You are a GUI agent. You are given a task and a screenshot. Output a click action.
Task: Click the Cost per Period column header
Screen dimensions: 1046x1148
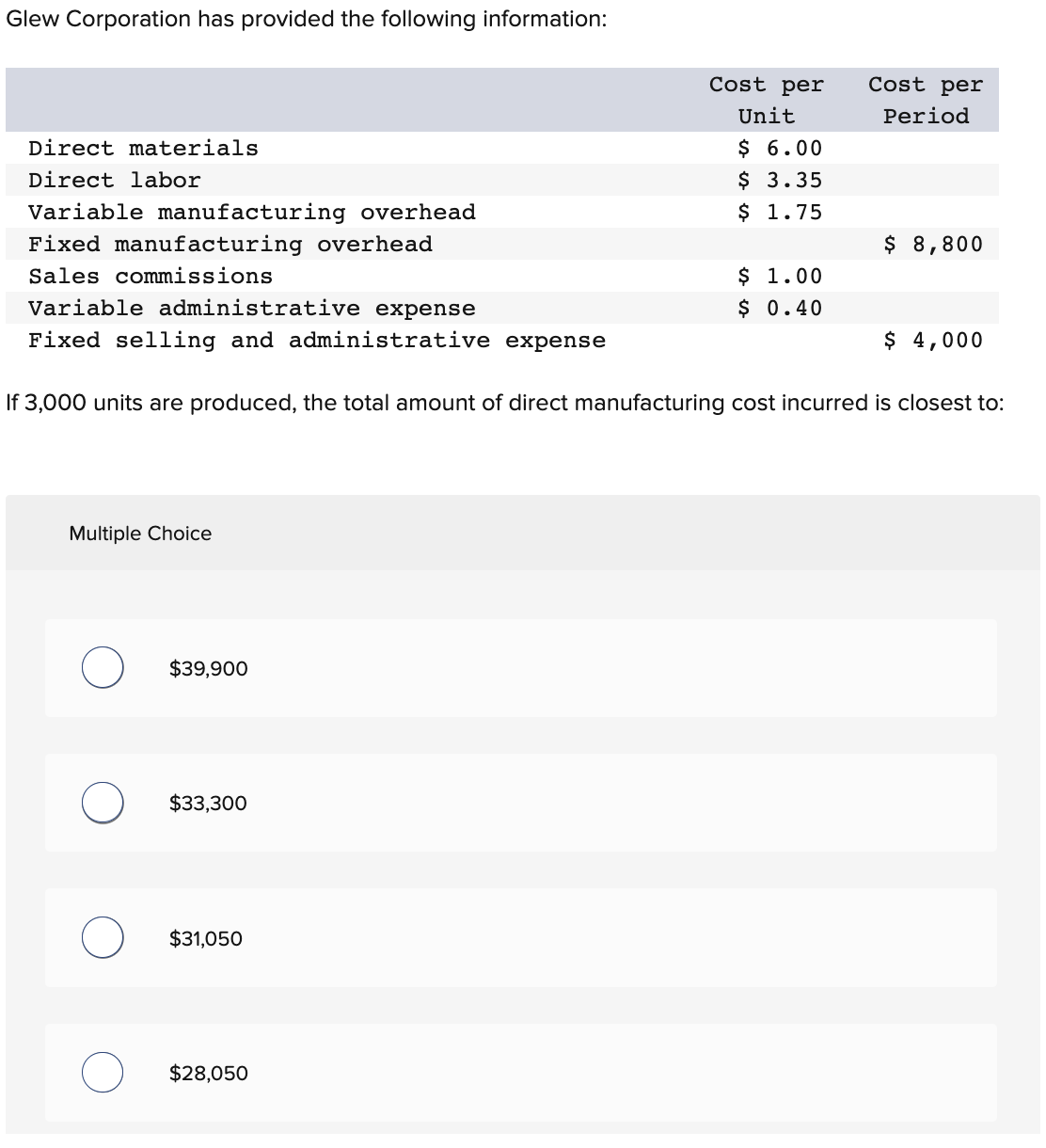coord(925,101)
